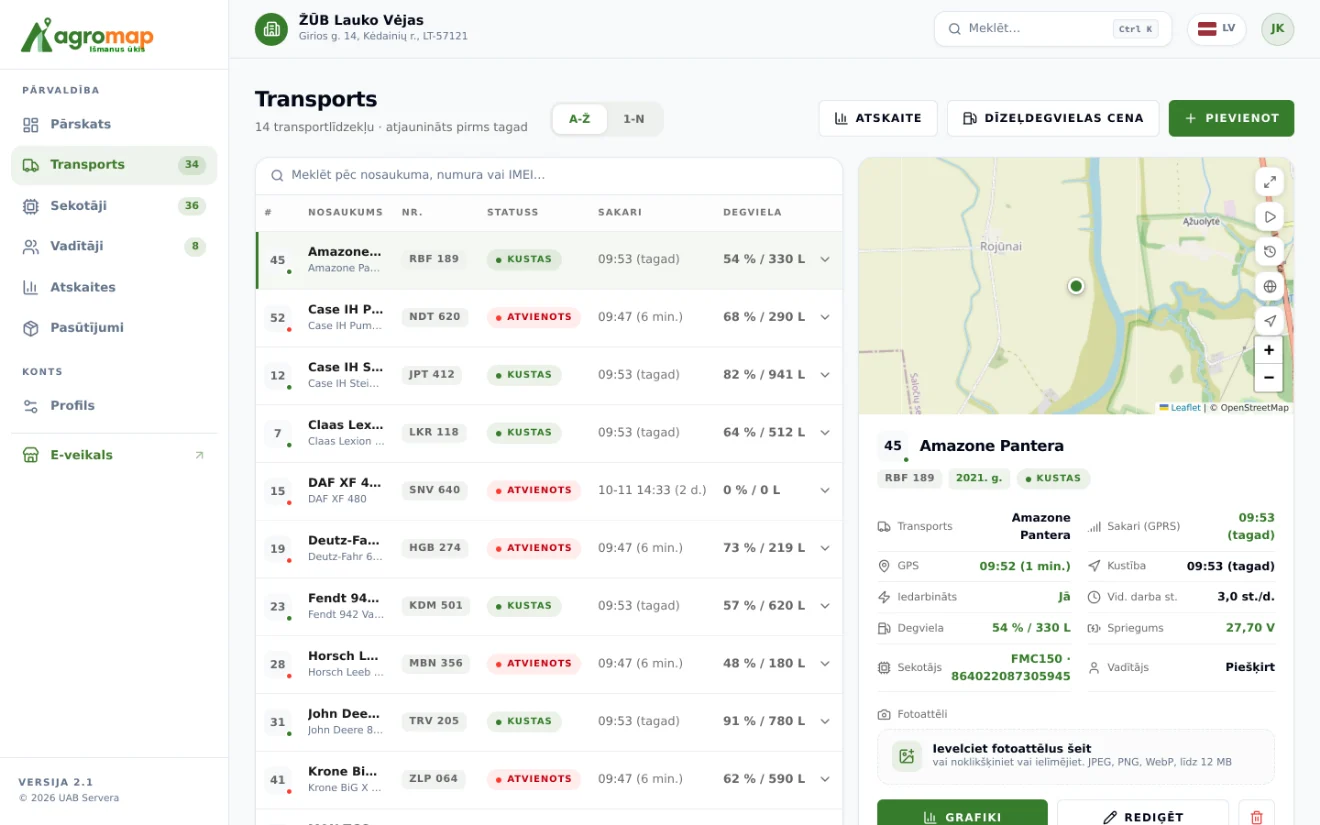Click Piešķirt driver link
The height and width of the screenshot is (825, 1320).
click(x=1250, y=667)
